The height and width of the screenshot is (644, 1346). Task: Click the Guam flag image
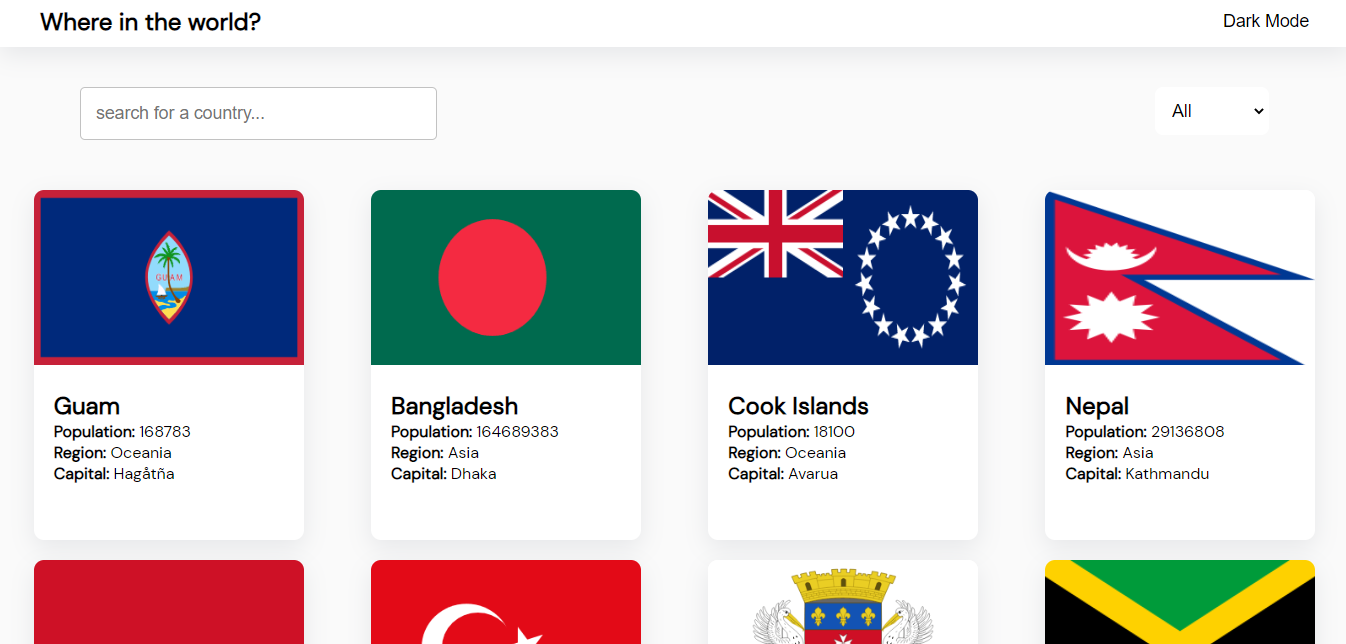coord(169,277)
